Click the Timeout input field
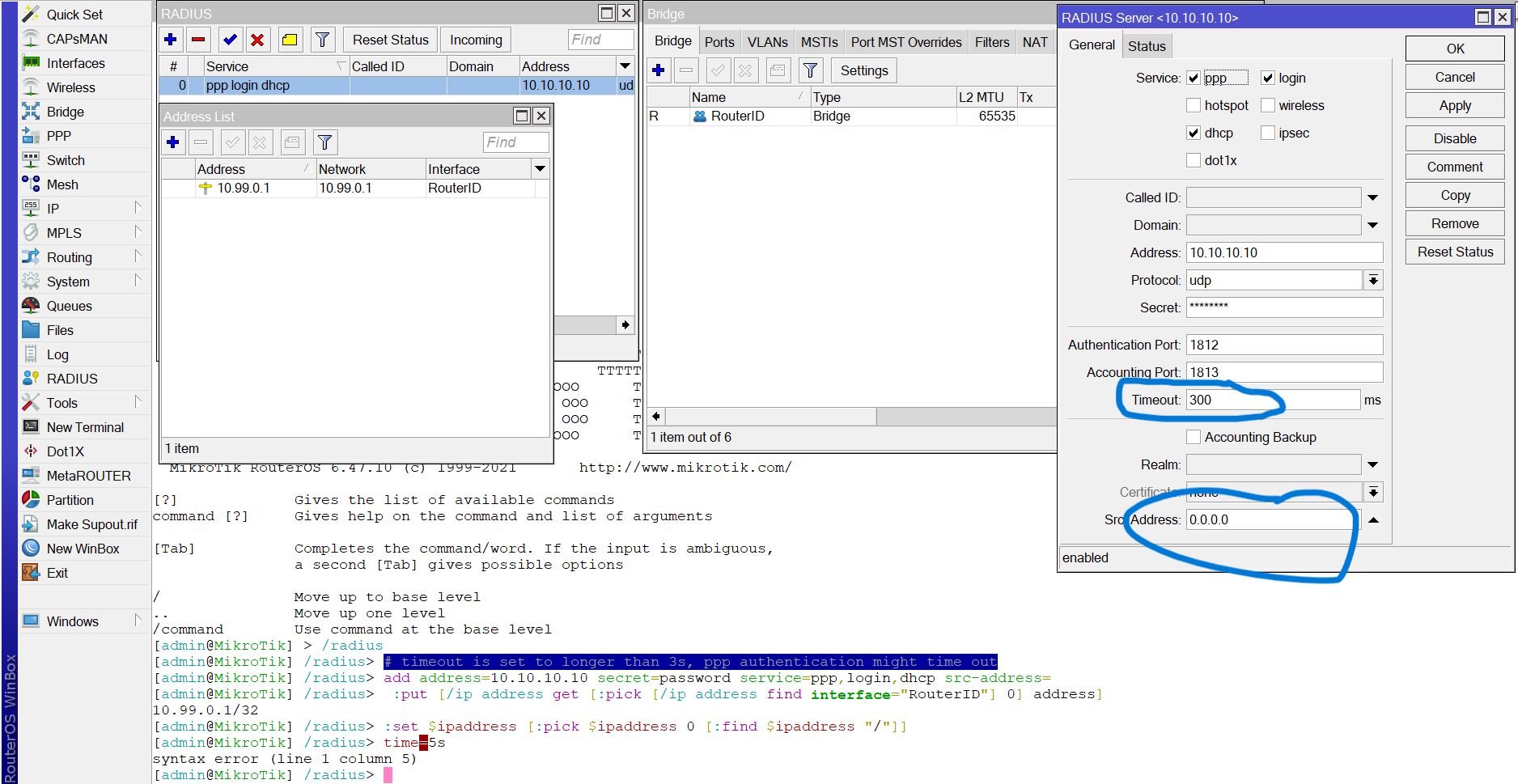The height and width of the screenshot is (784, 1518). (1273, 400)
